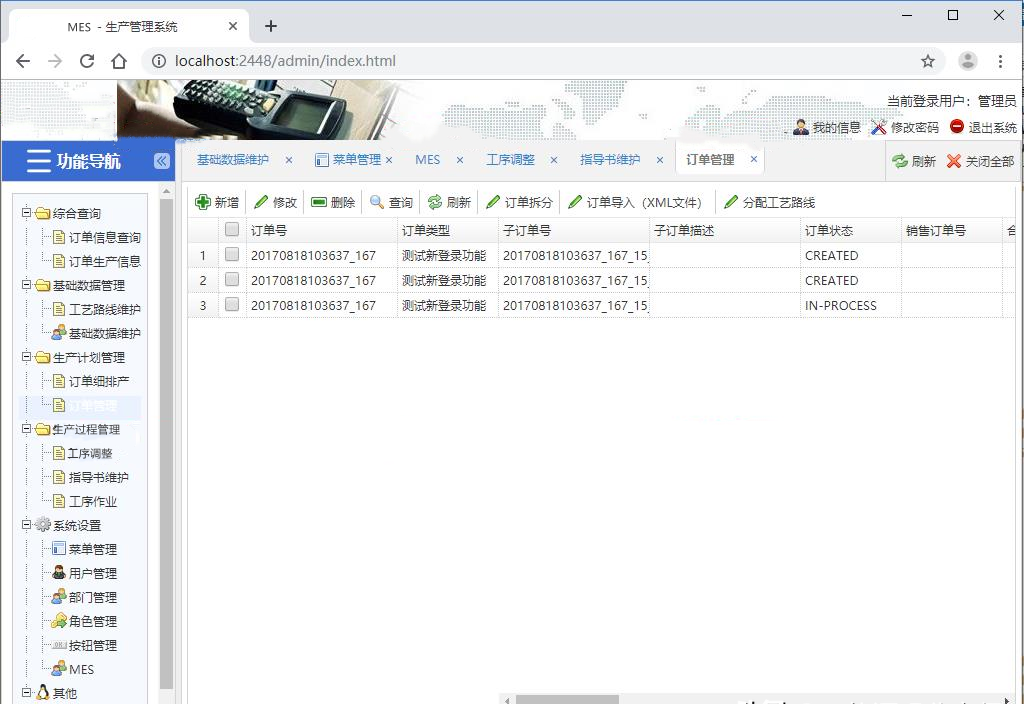
Task: Collapse the 功能导航 sidebar with double-arrow
Action: (x=162, y=161)
